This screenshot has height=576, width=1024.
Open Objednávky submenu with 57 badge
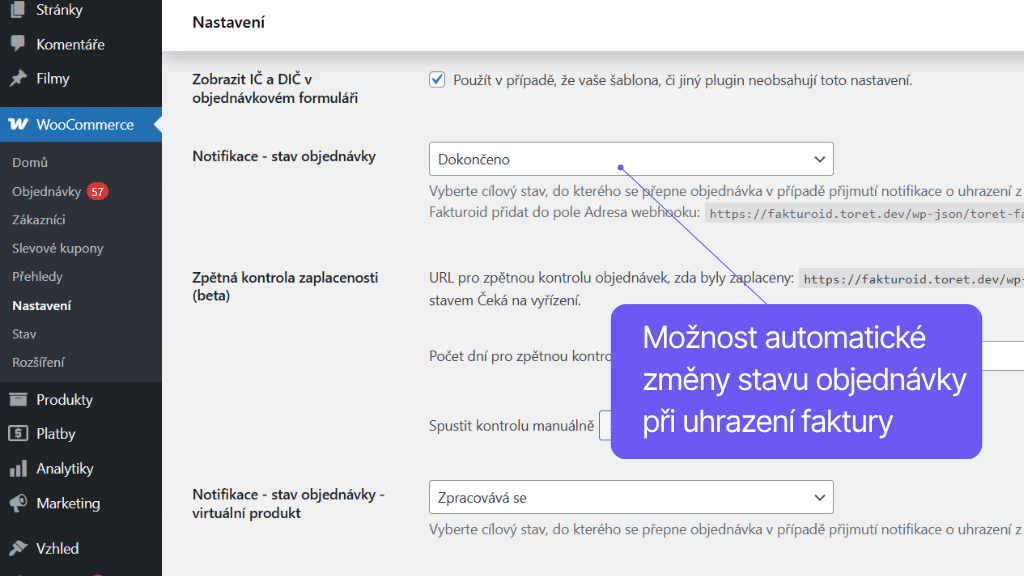tap(47, 191)
